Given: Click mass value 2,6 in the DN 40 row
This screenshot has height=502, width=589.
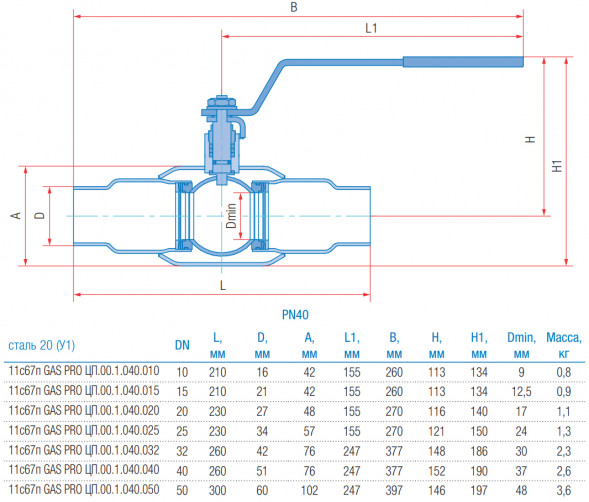Looking at the screenshot, I should click(x=564, y=471).
